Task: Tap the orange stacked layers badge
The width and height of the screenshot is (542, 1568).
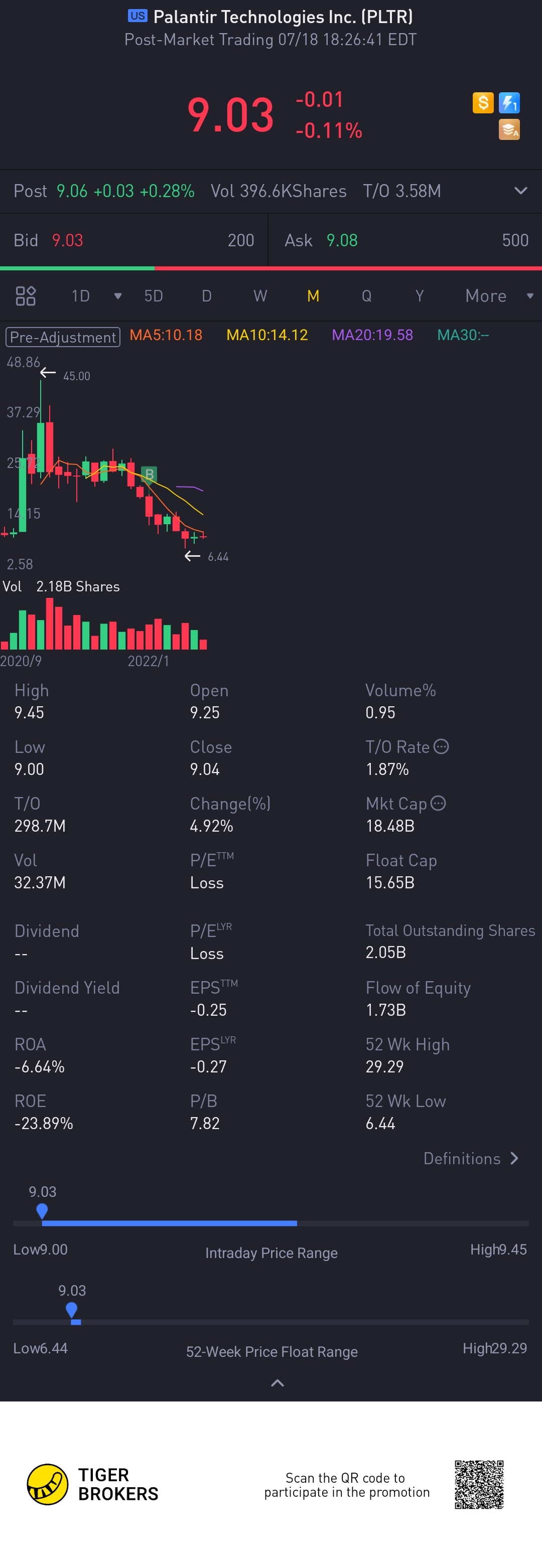Action: click(x=509, y=129)
